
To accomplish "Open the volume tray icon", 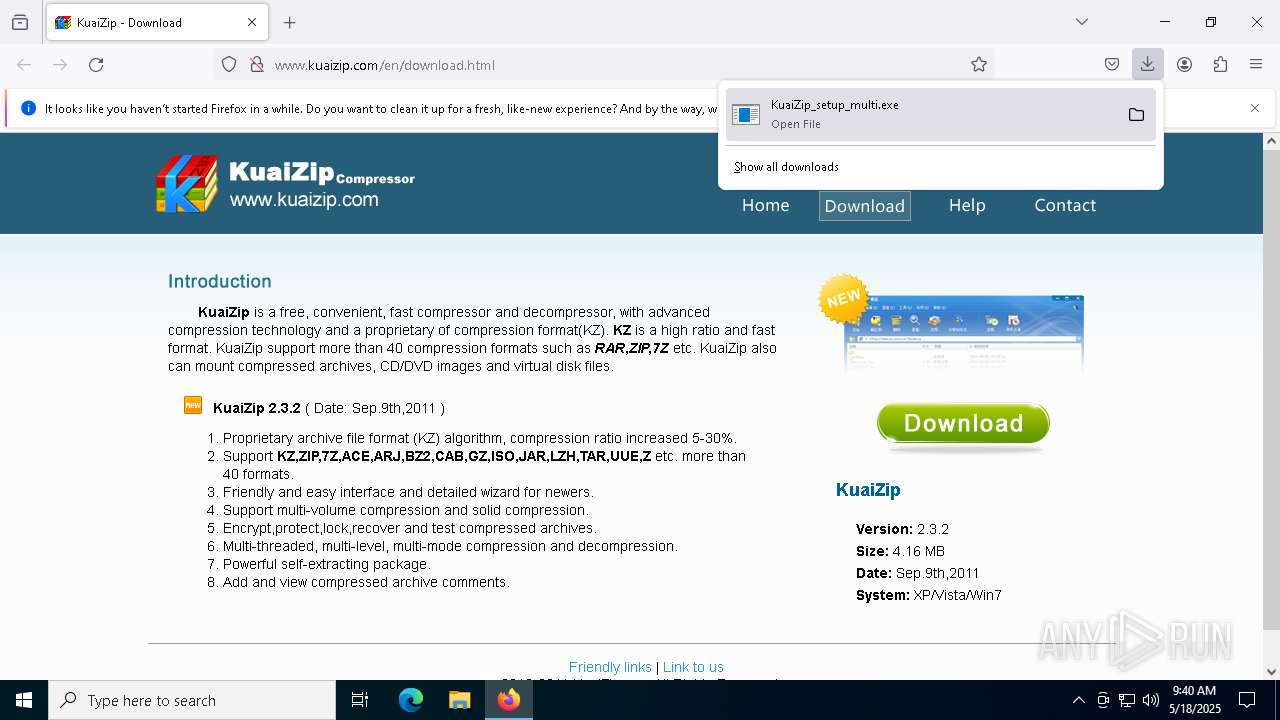I will click(1151, 700).
